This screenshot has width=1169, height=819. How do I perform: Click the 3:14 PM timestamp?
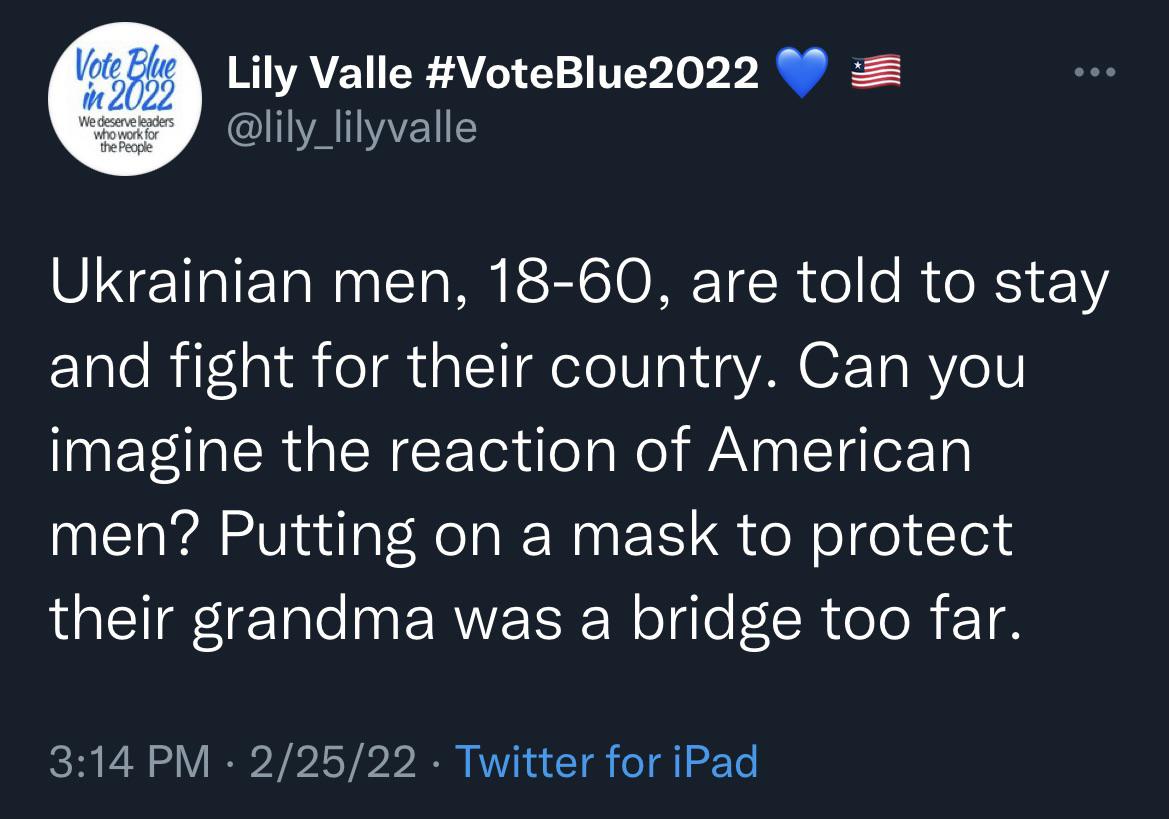click(130, 762)
